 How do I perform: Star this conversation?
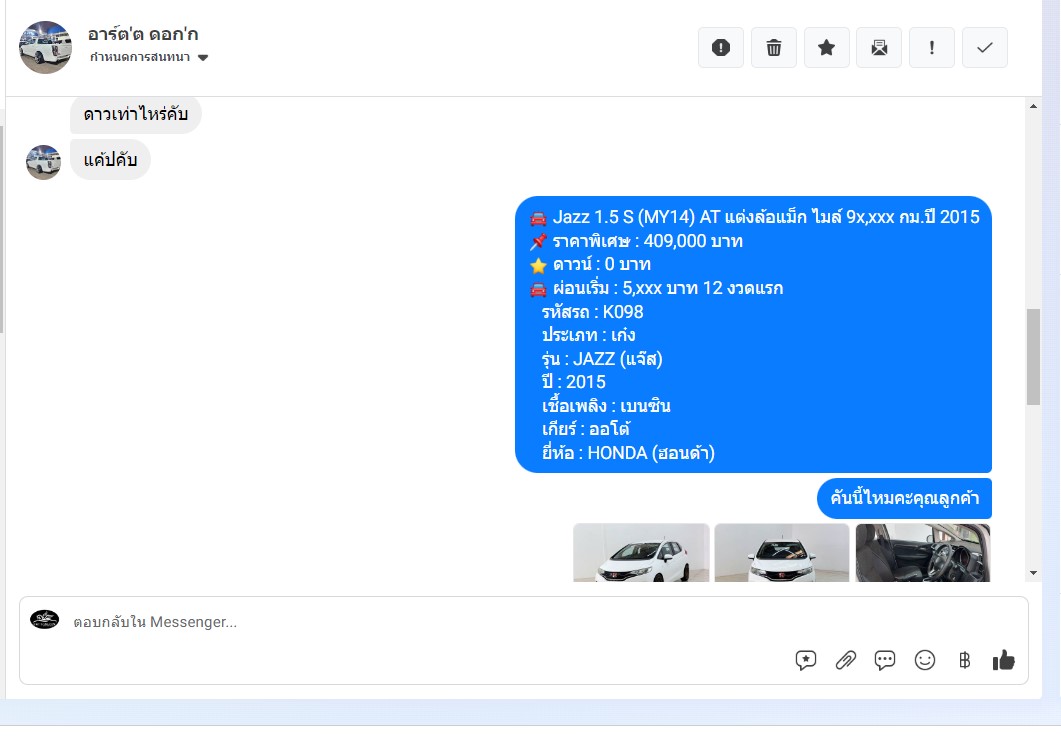[x=826, y=47]
